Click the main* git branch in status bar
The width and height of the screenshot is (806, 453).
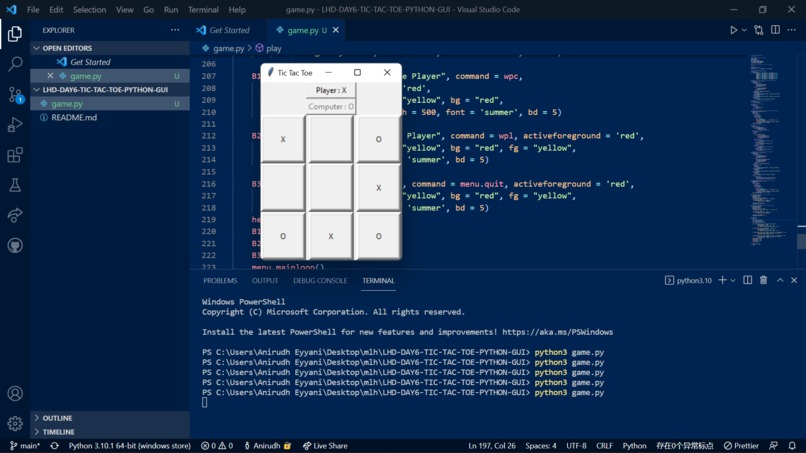(25, 446)
